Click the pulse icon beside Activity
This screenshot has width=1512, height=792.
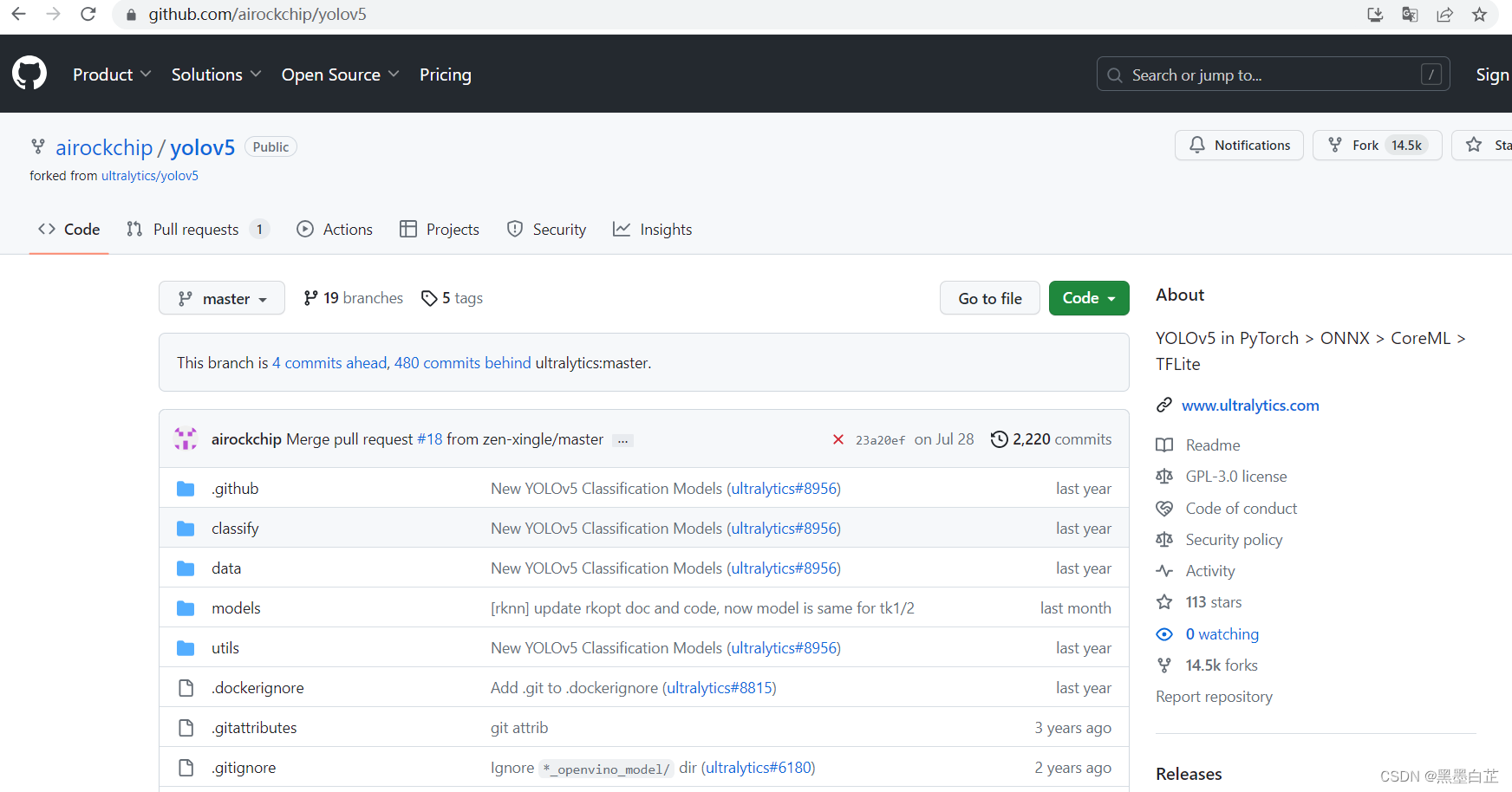1164,571
